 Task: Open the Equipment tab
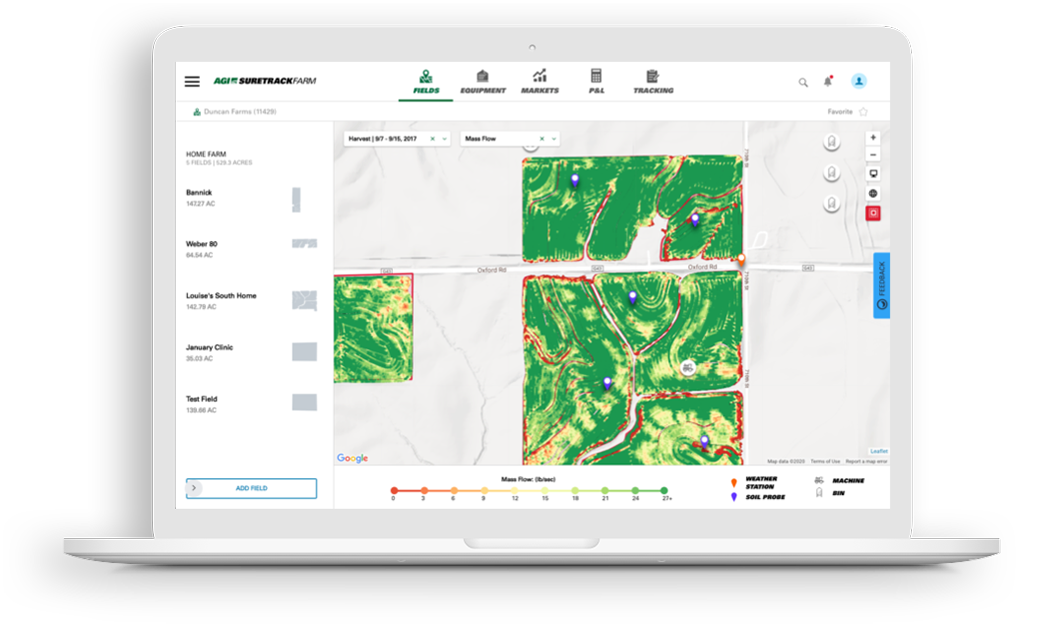pyautogui.click(x=483, y=82)
